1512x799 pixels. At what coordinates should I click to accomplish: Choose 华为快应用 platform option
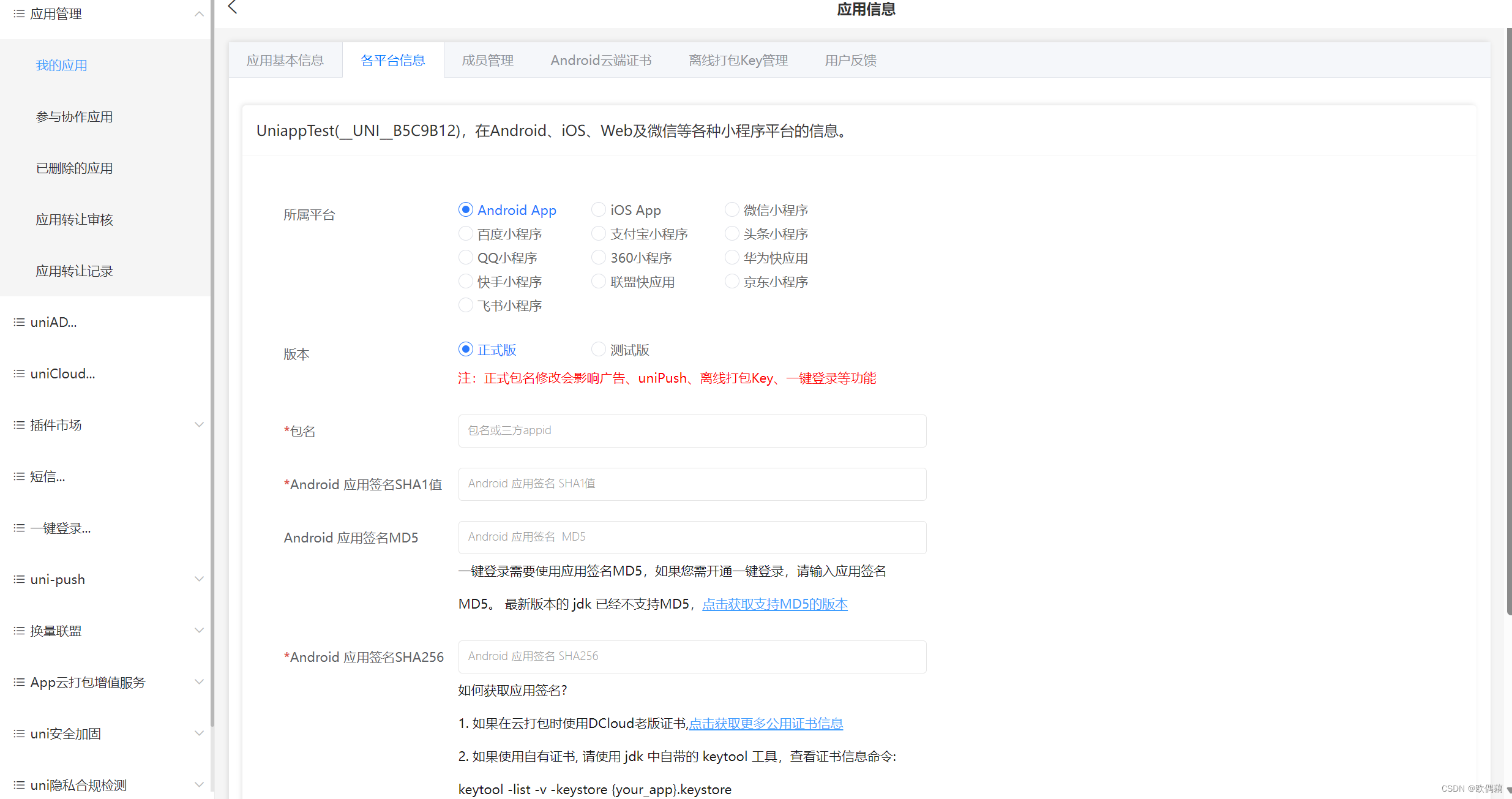pyautogui.click(x=732, y=258)
